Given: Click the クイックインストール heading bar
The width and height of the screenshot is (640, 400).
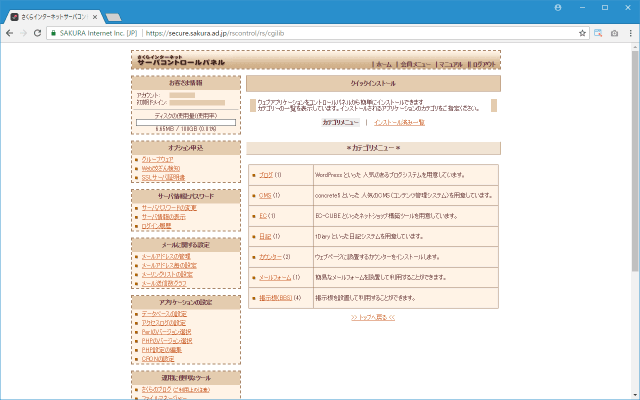Looking at the screenshot, I should [x=373, y=83].
